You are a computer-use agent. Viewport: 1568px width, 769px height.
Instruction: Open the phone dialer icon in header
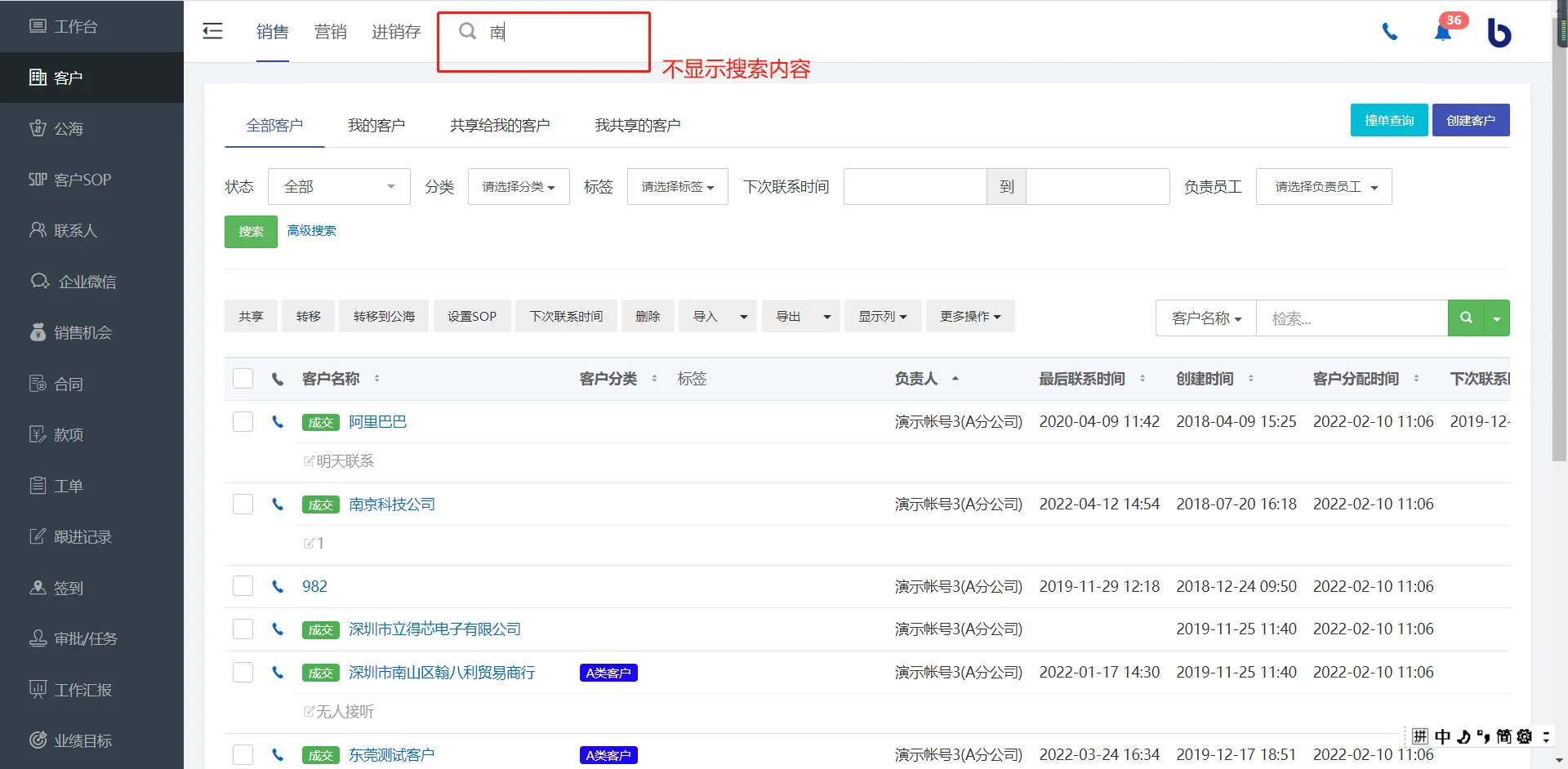[x=1389, y=32]
